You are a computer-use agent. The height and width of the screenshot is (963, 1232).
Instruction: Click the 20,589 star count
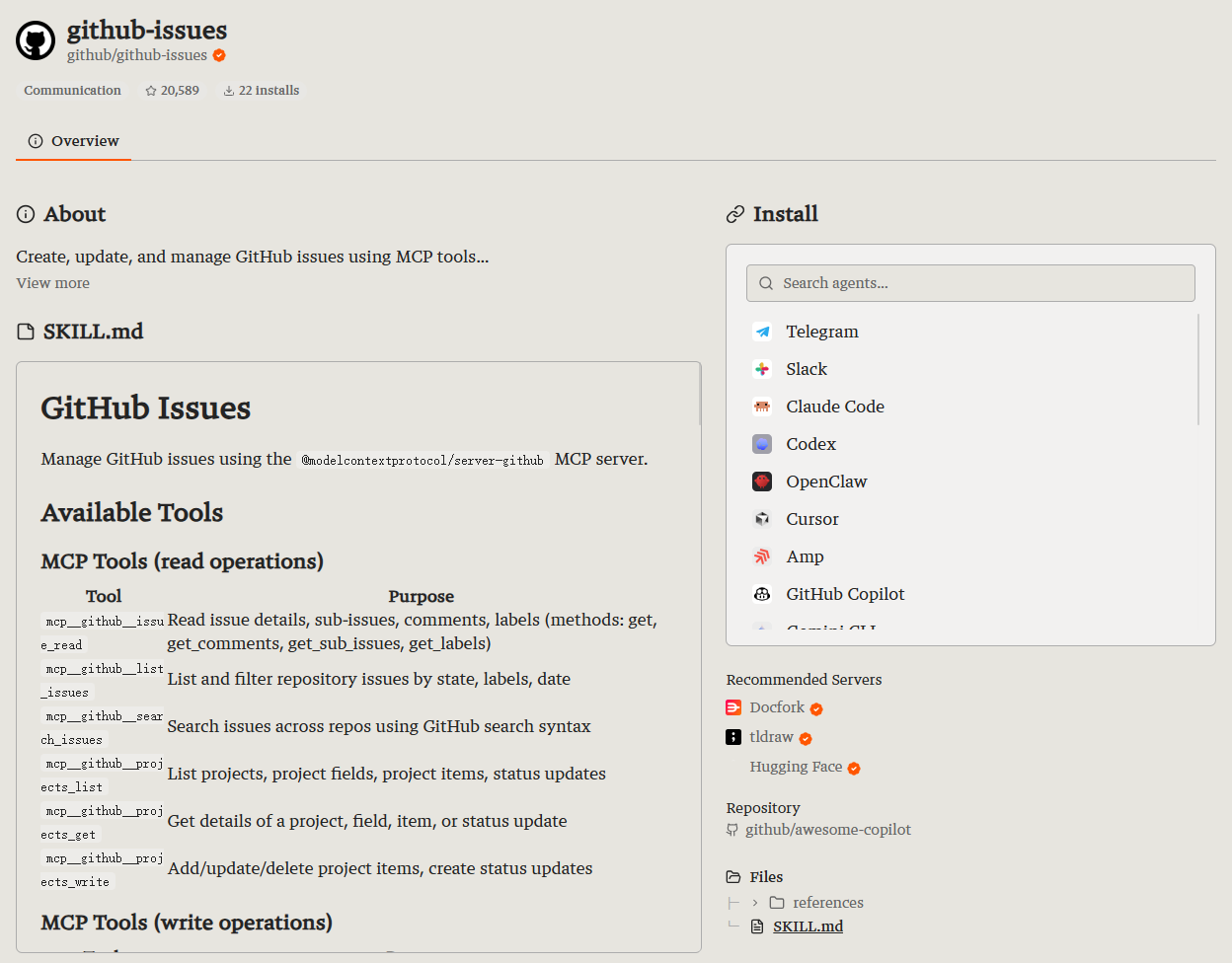[x=180, y=91]
